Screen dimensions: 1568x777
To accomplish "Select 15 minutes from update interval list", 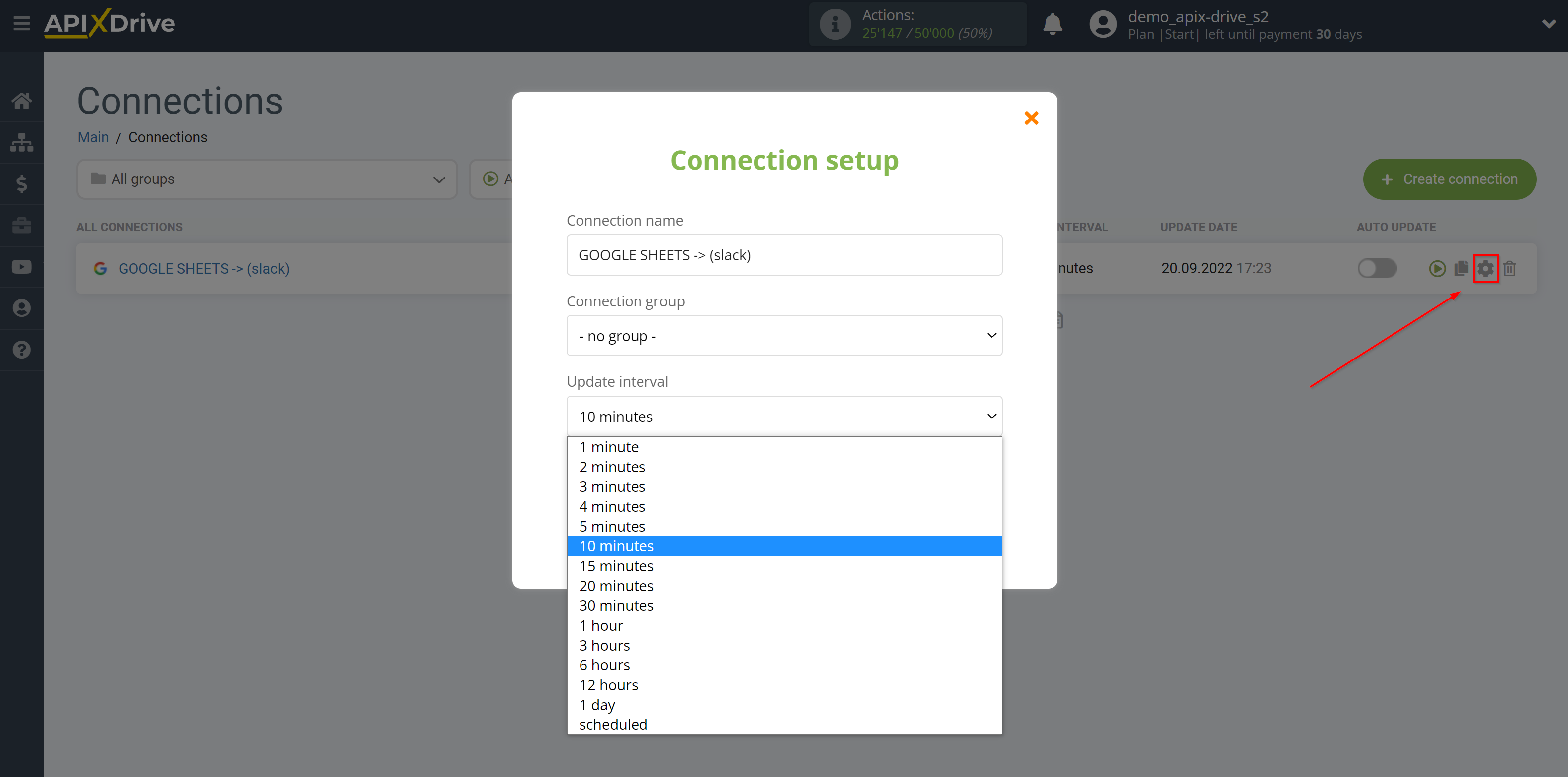I will click(616, 565).
